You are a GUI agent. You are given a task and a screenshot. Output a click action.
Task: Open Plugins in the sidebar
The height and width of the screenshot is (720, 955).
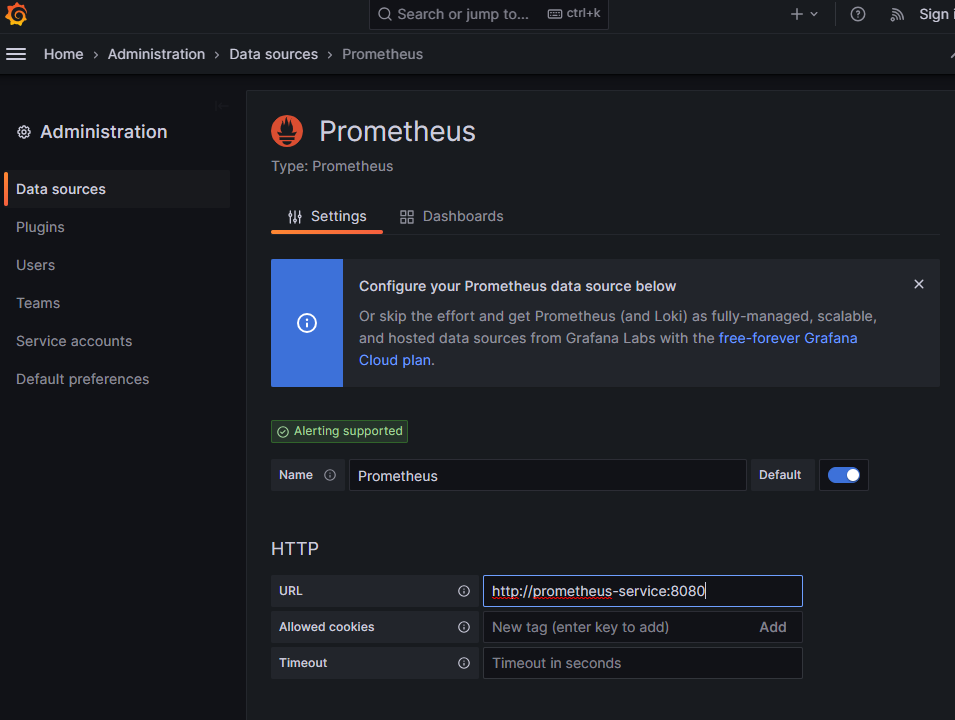click(40, 227)
